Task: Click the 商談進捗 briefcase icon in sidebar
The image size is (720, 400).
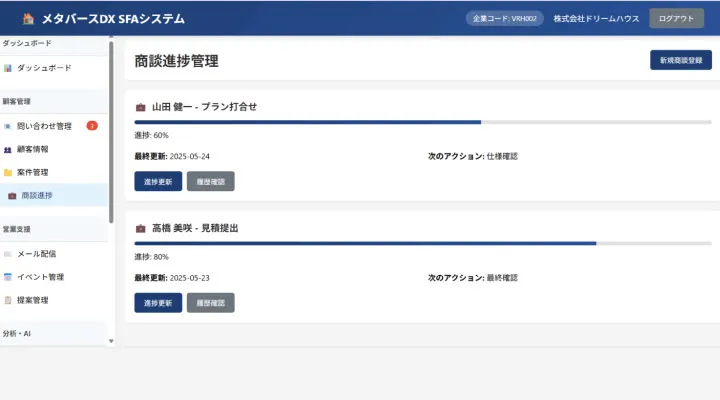Action: pos(12,196)
